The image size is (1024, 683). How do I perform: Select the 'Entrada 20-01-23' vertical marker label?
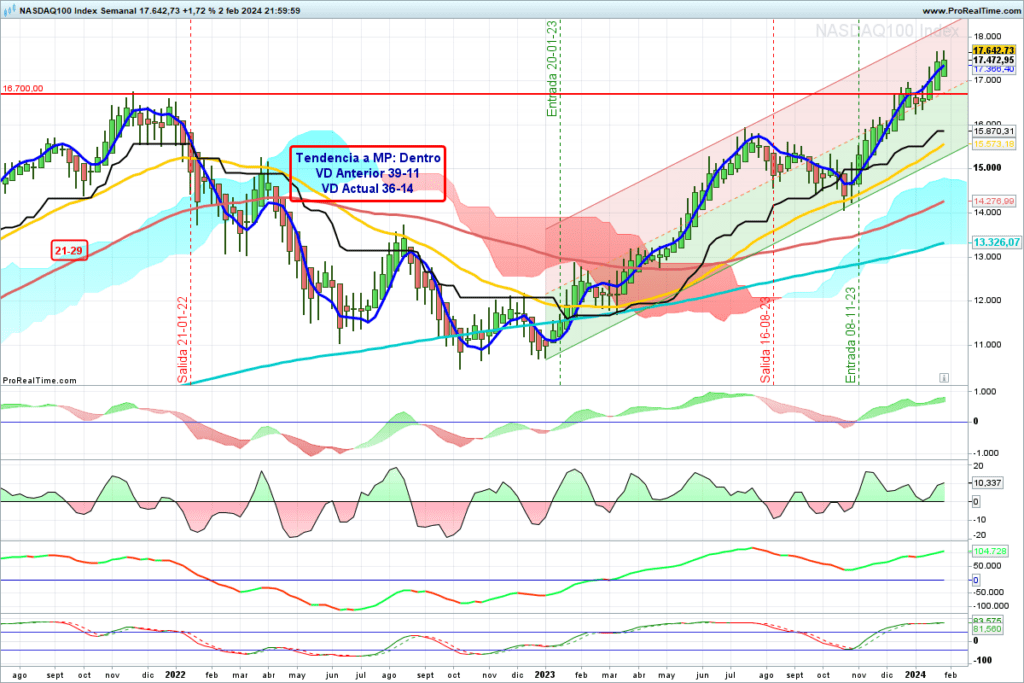click(x=552, y=69)
